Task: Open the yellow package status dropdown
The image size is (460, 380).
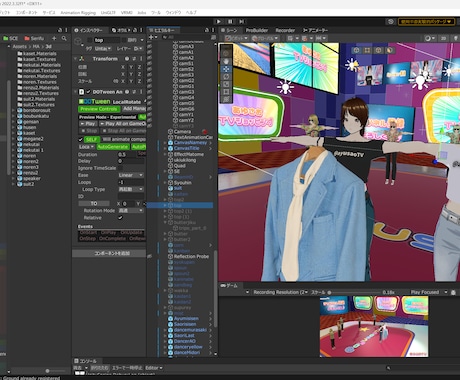Action: (426, 21)
